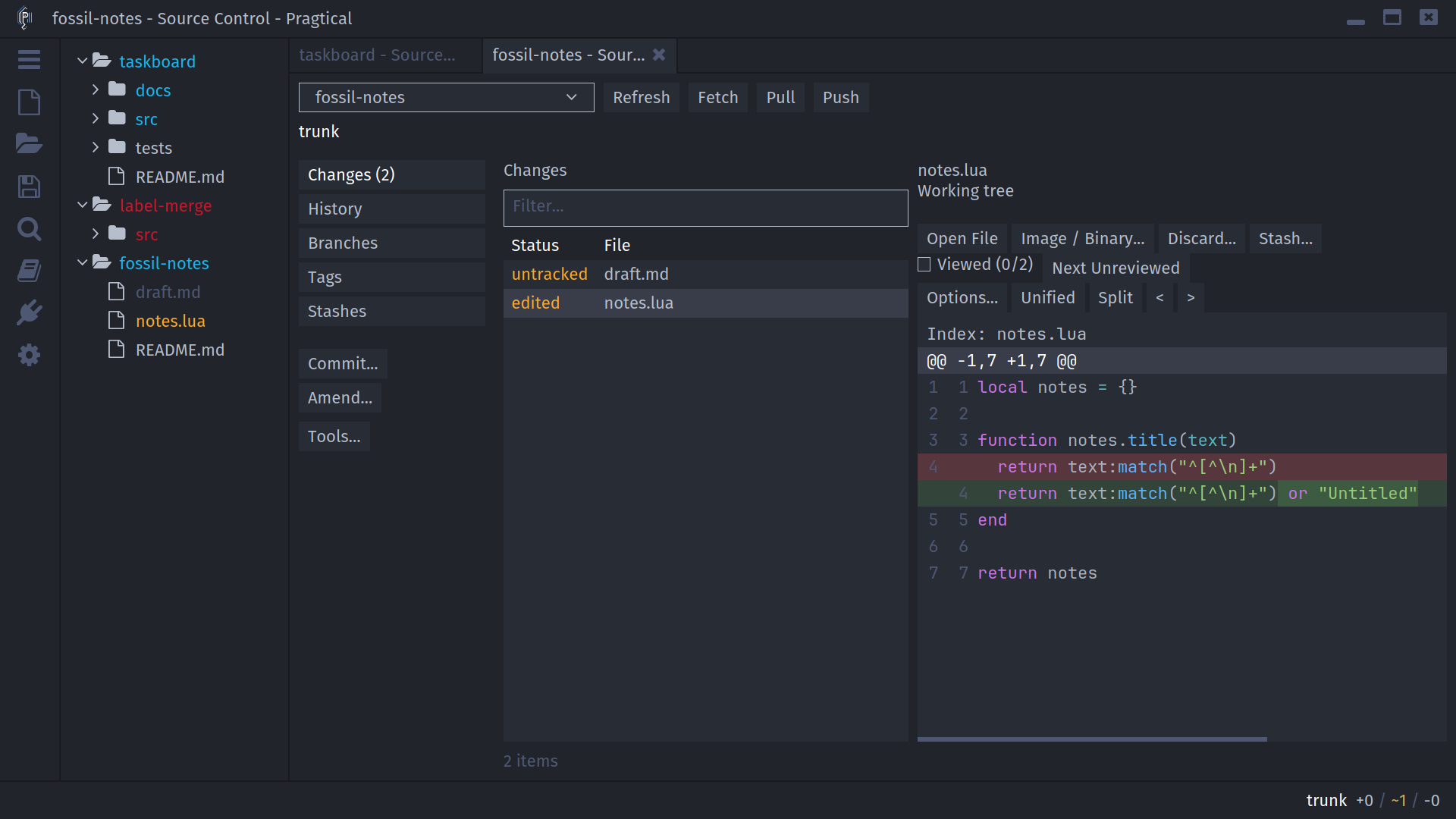Click notes.lua file icon in tree

coord(116,321)
